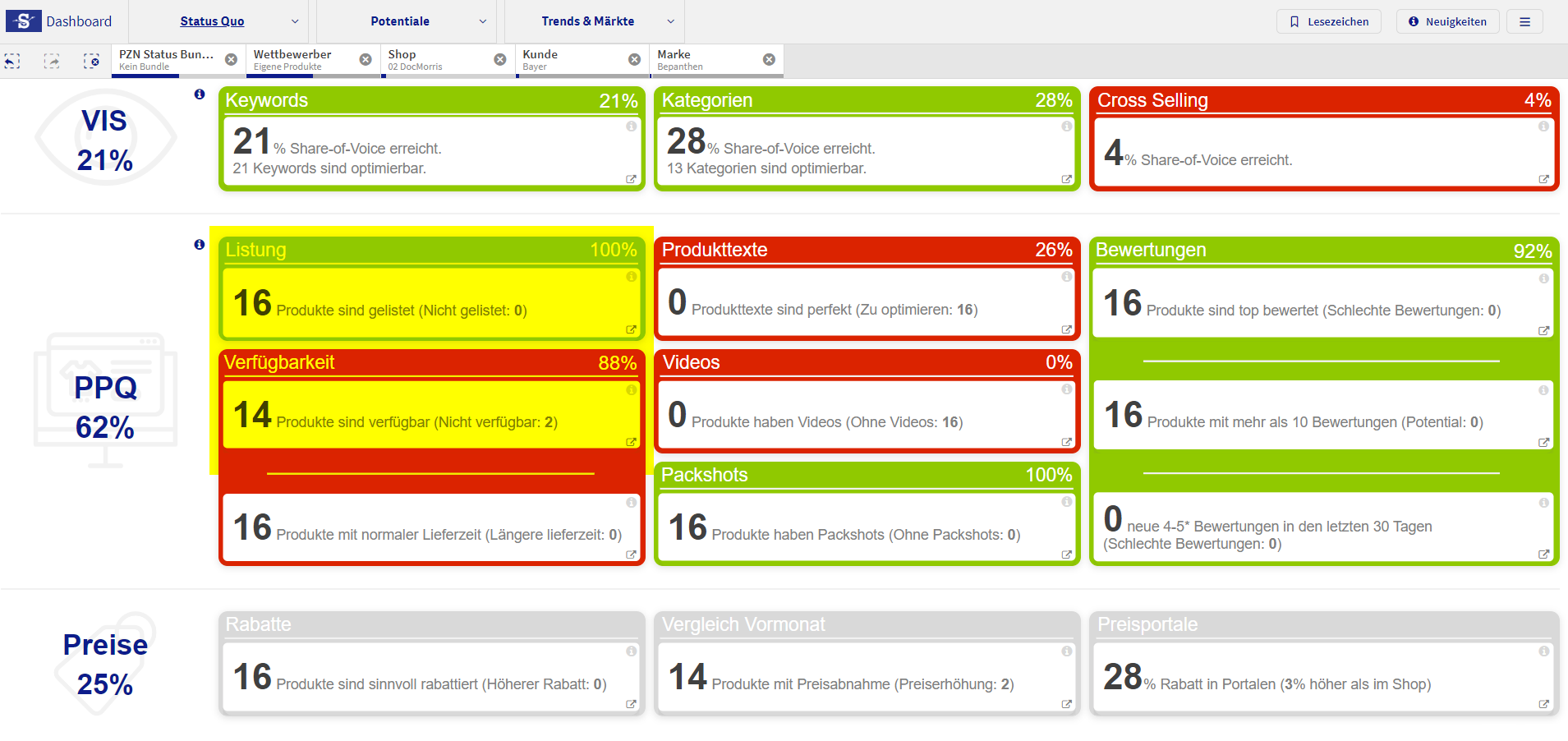Image resolution: width=1568 pixels, height=741 pixels.
Task: Click info icon inside Cross Selling card
Action: [x=1543, y=127]
